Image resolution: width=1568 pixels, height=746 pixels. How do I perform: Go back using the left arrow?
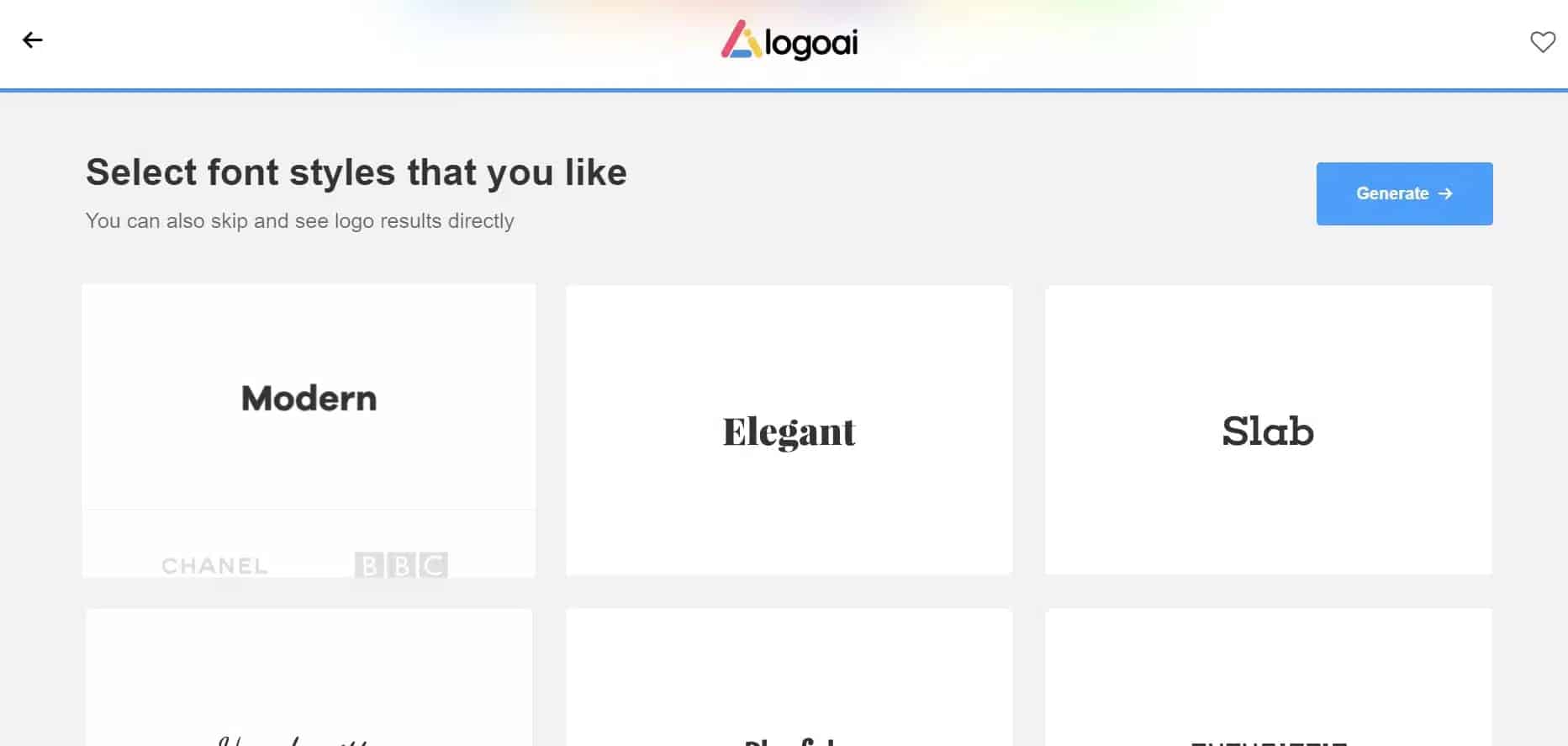tap(33, 40)
